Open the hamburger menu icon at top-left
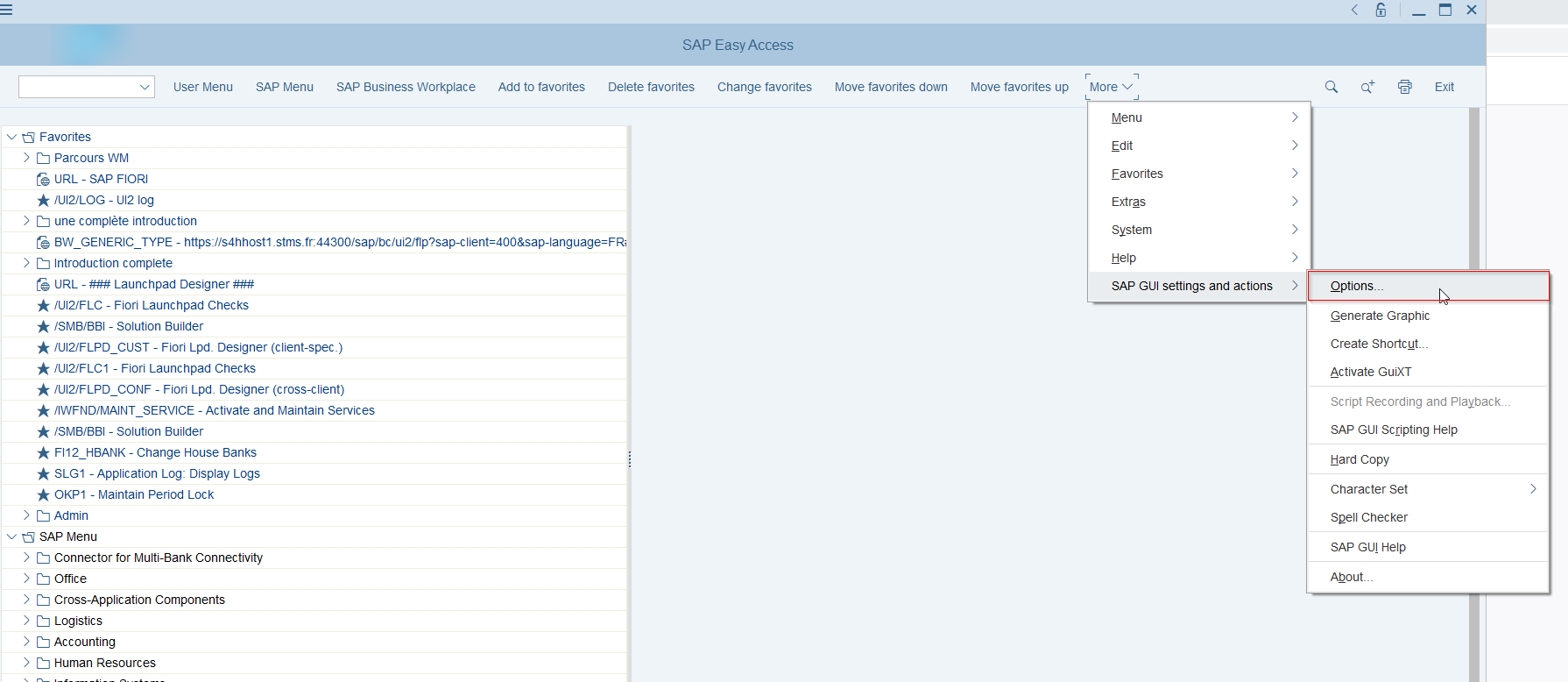 point(6,10)
